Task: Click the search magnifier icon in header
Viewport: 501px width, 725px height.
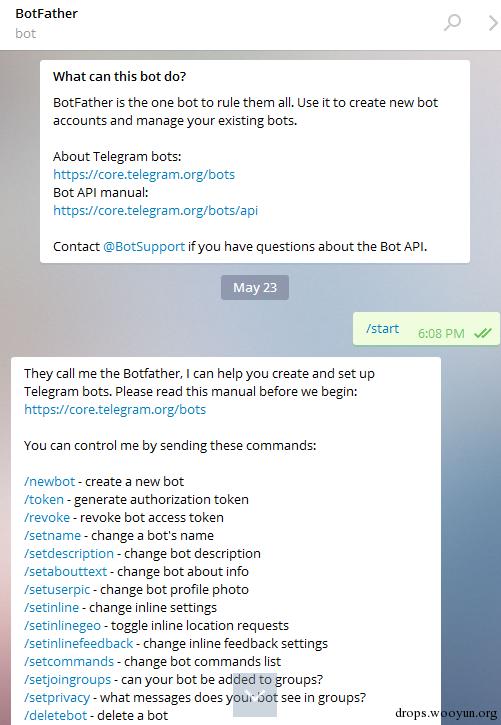Action: [x=452, y=22]
